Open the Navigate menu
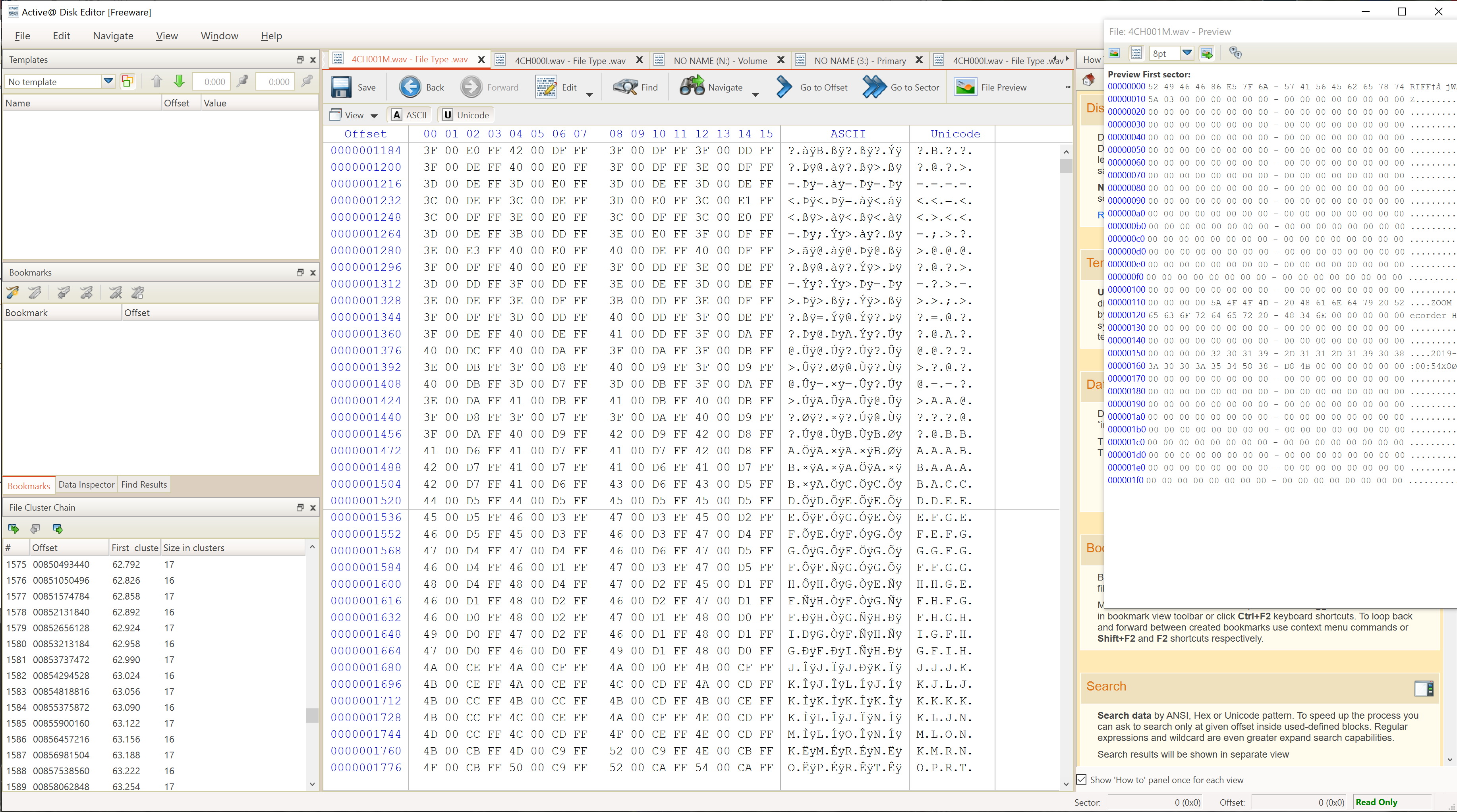 [x=113, y=36]
